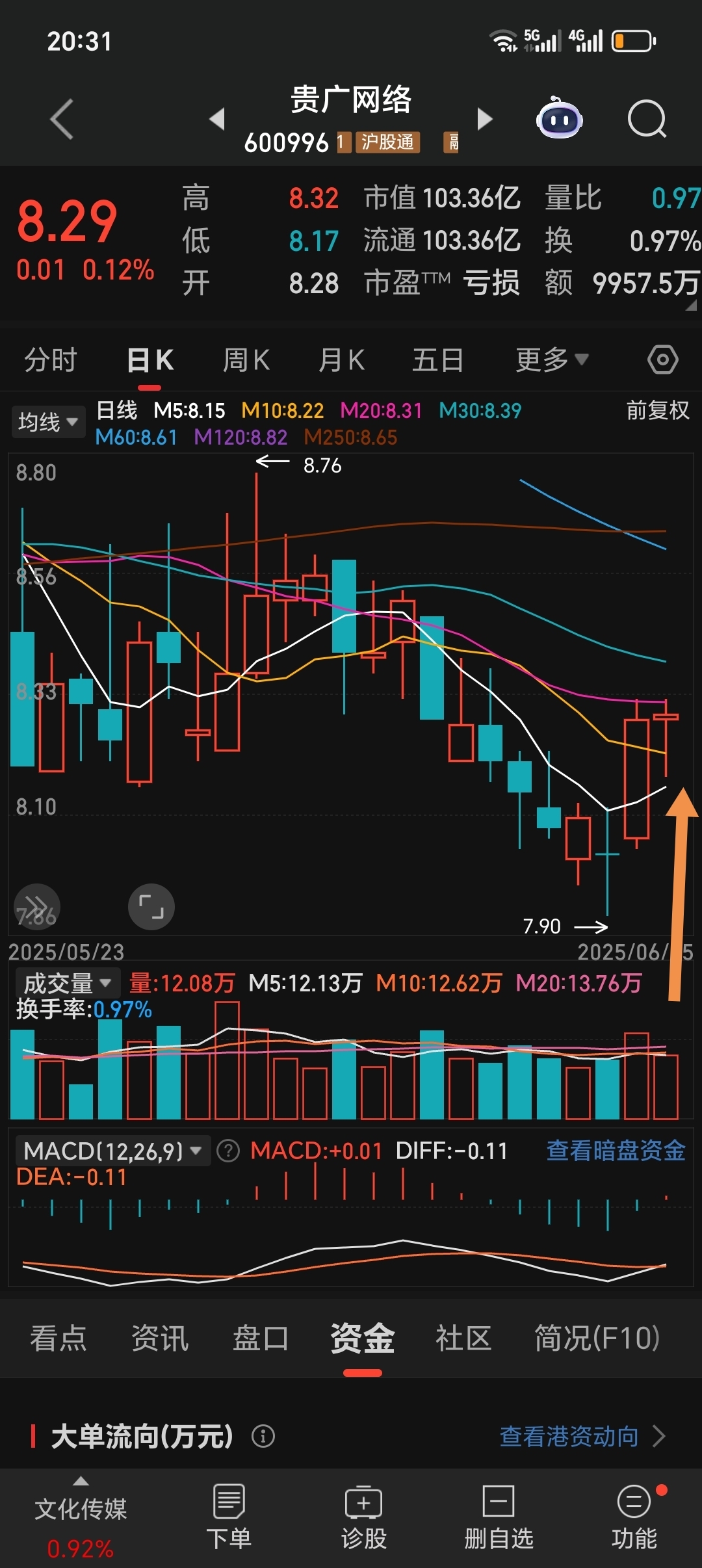702x1568 pixels.
Task: Select the 月K tab
Action: click(x=341, y=359)
